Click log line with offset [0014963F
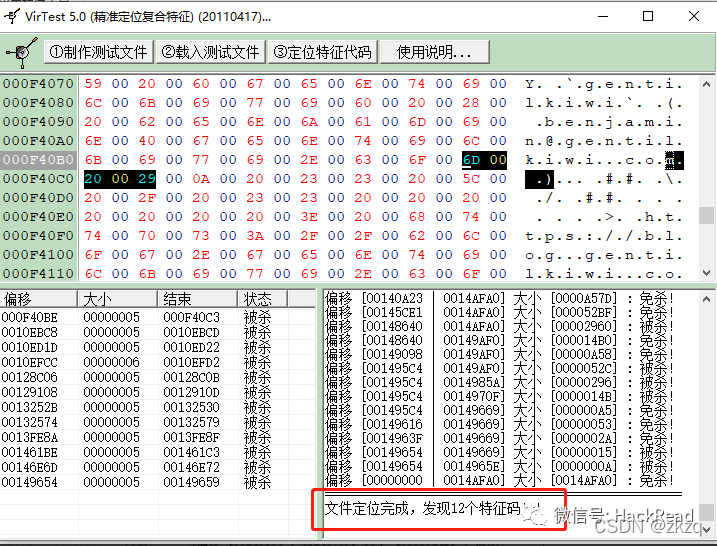This screenshot has width=717, height=546. pyautogui.click(x=499, y=438)
